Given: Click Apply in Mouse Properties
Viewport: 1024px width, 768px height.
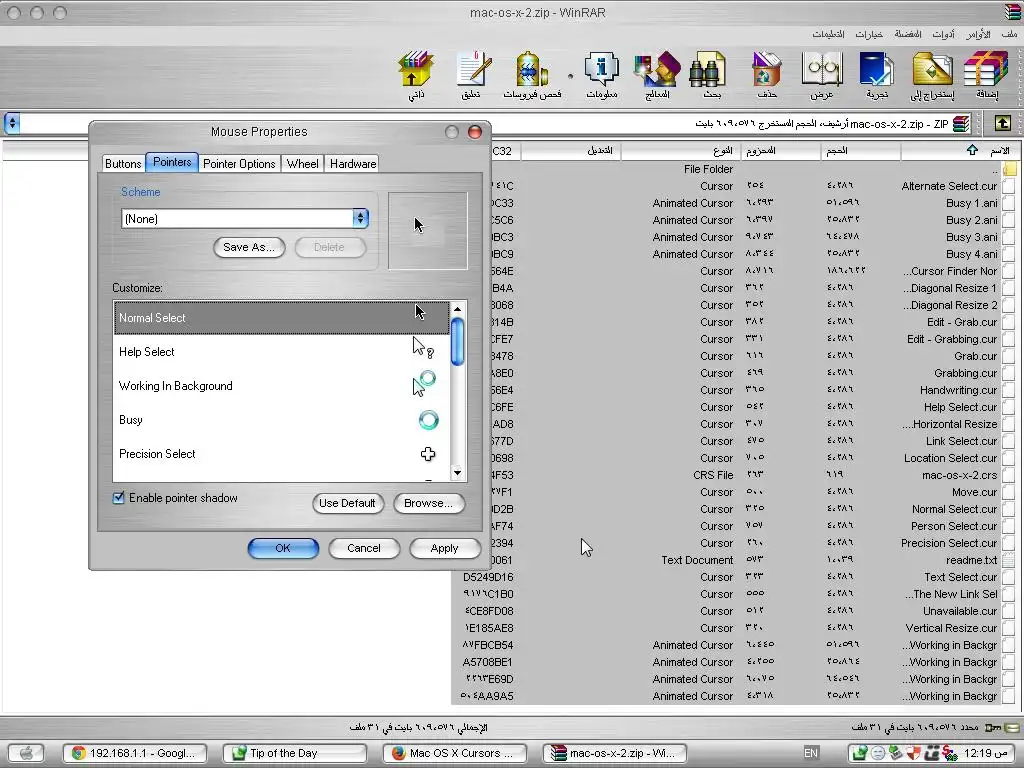Looking at the screenshot, I should [x=445, y=549].
